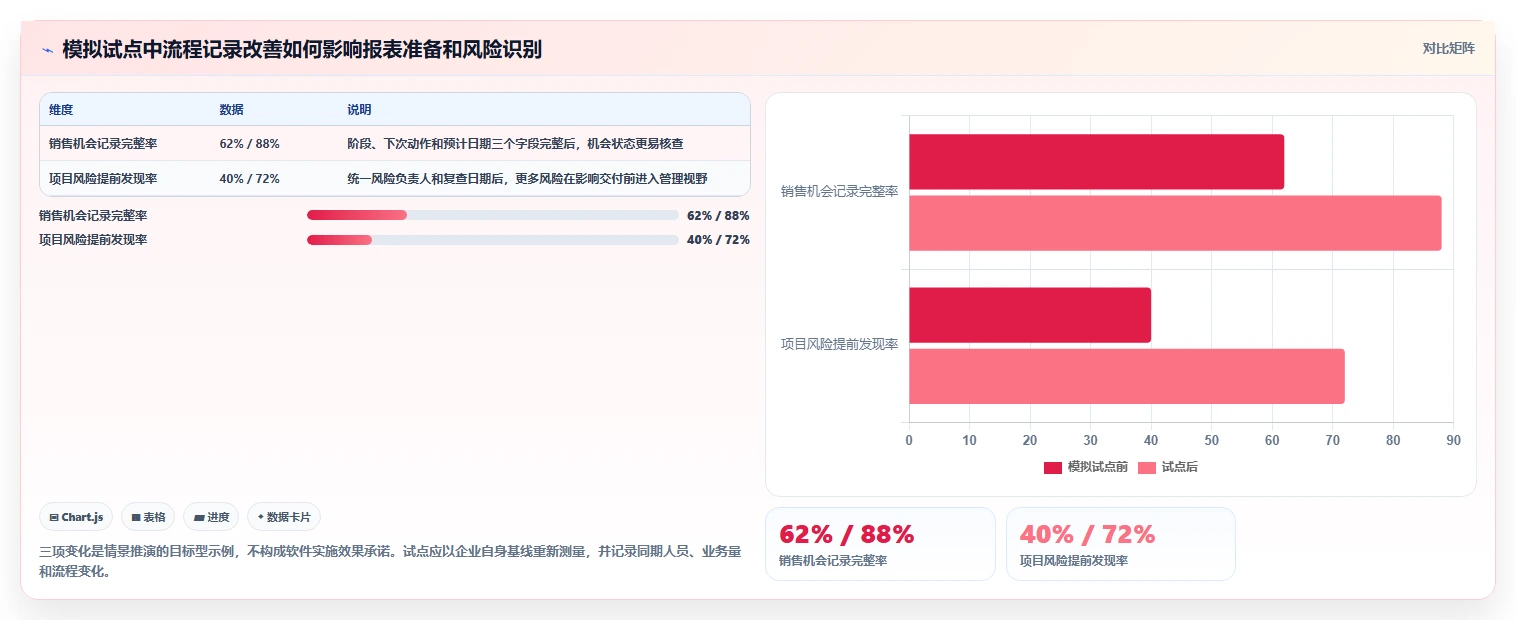1516x620 pixels.
Task: Click the light pink 项目风险提前发现率 chart bar
Action: (1127, 376)
